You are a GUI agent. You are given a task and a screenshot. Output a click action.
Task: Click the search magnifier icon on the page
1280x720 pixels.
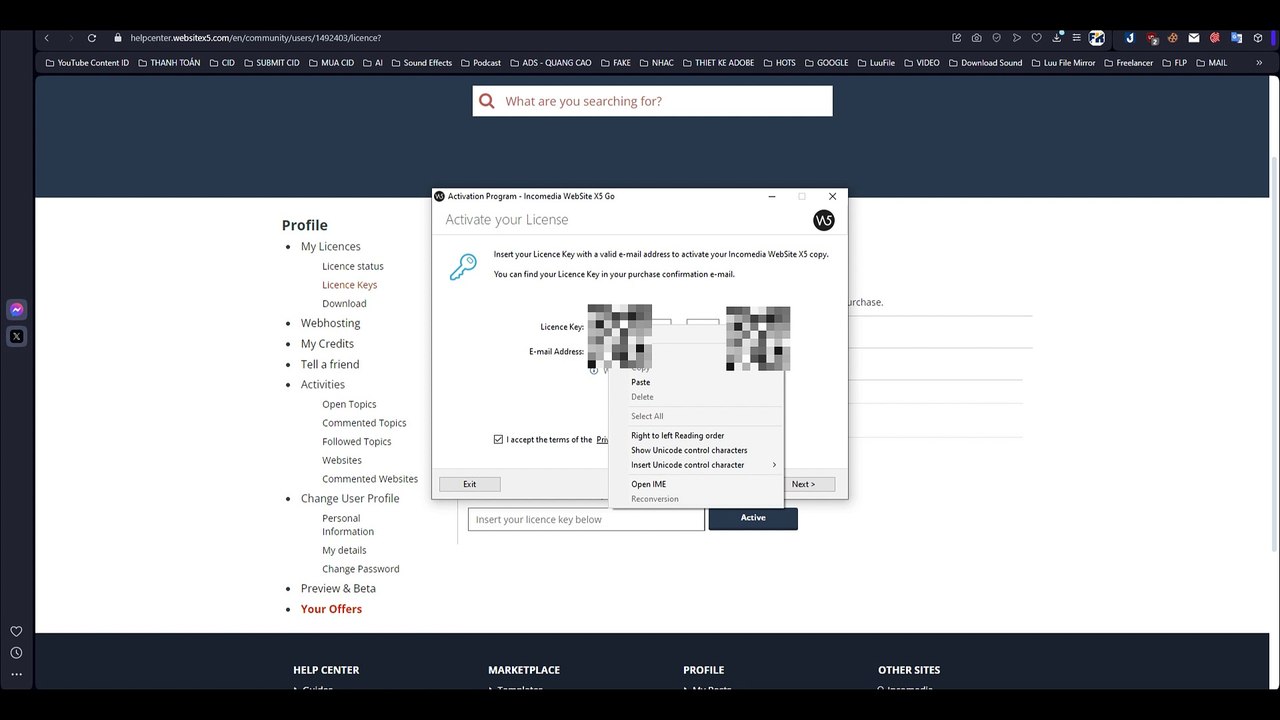click(x=487, y=101)
